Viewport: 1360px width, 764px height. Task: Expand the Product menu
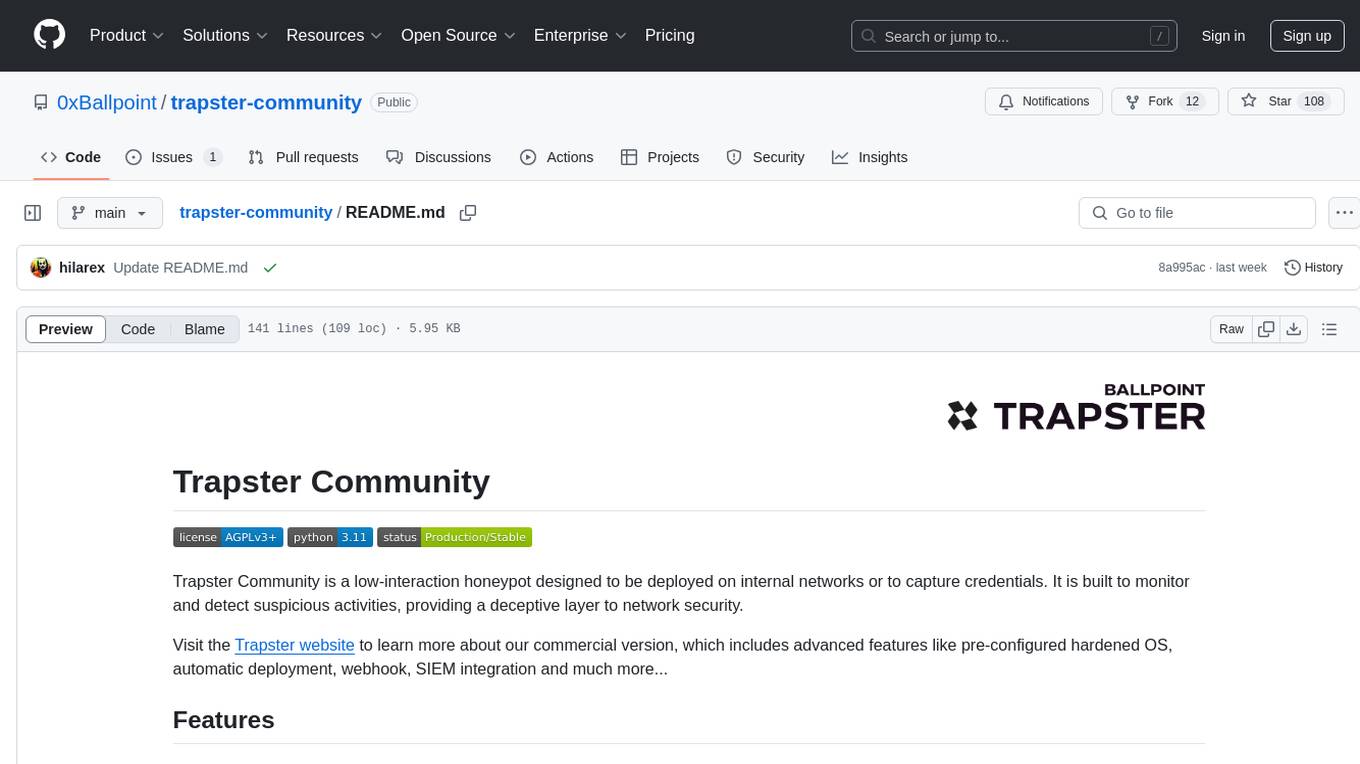pyautogui.click(x=127, y=35)
